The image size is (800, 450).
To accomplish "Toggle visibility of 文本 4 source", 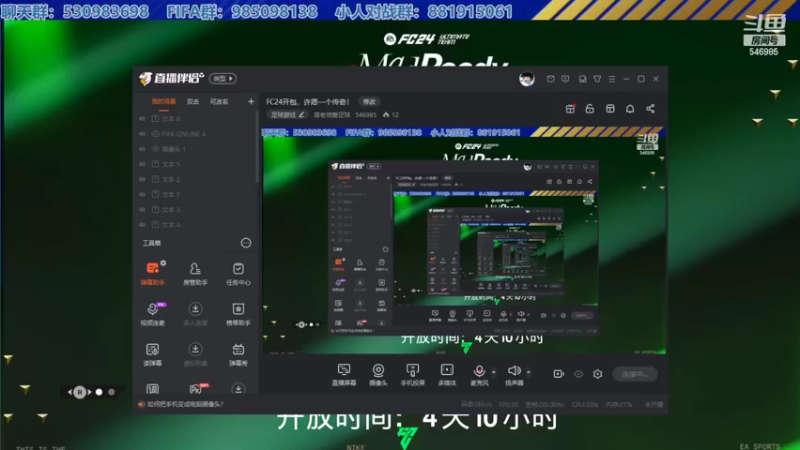I will [142, 224].
